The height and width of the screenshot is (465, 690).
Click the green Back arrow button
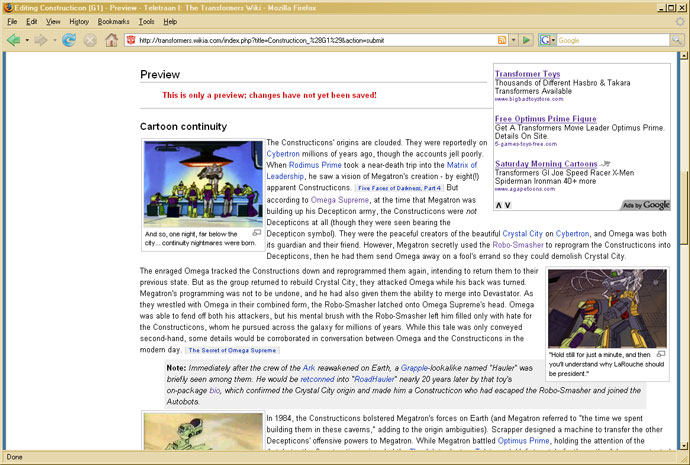13,40
